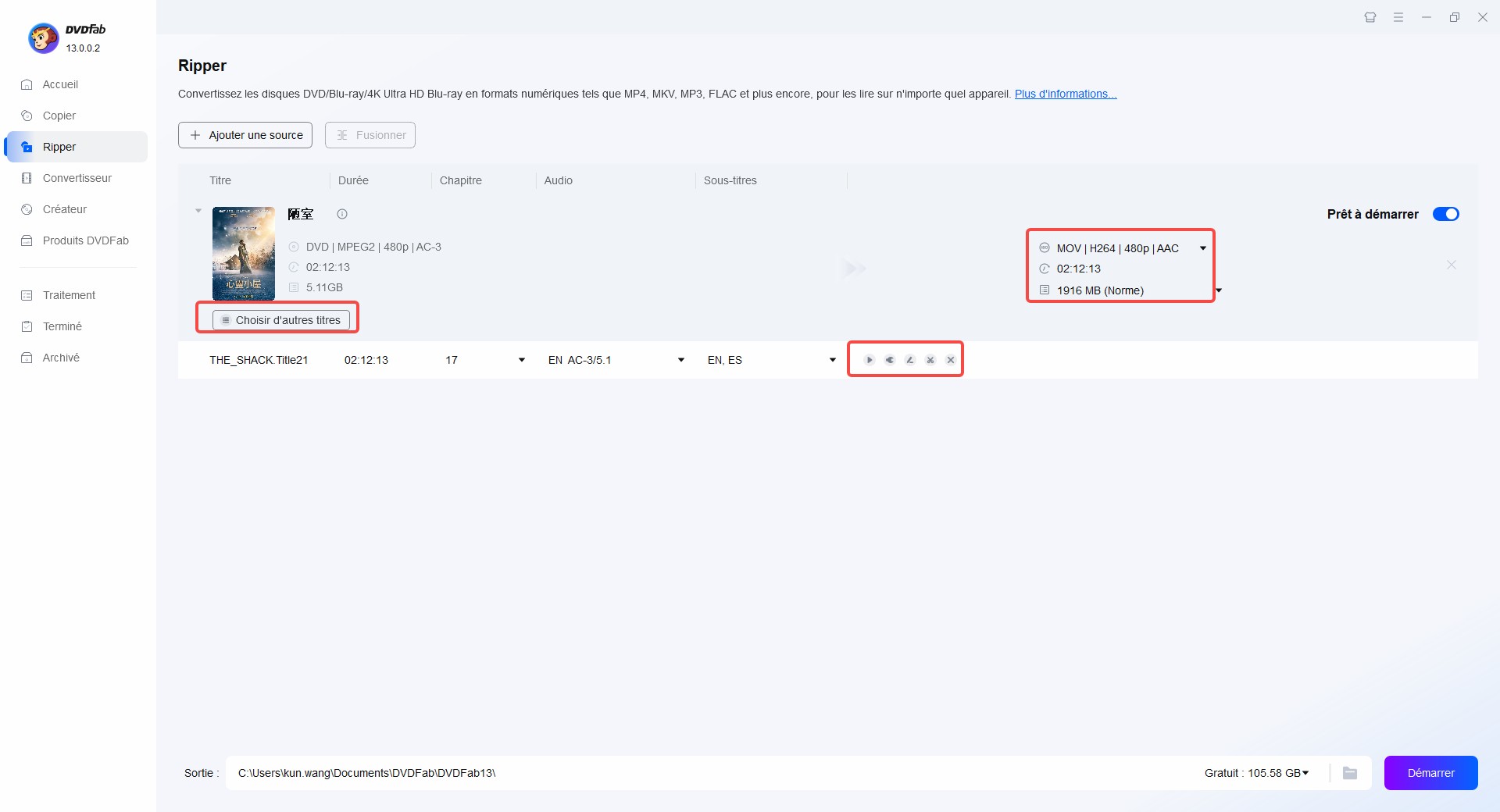This screenshot has height=812, width=1500.
Task: Expand the EN AC-3/5.1 audio dropdown
Action: [681, 360]
